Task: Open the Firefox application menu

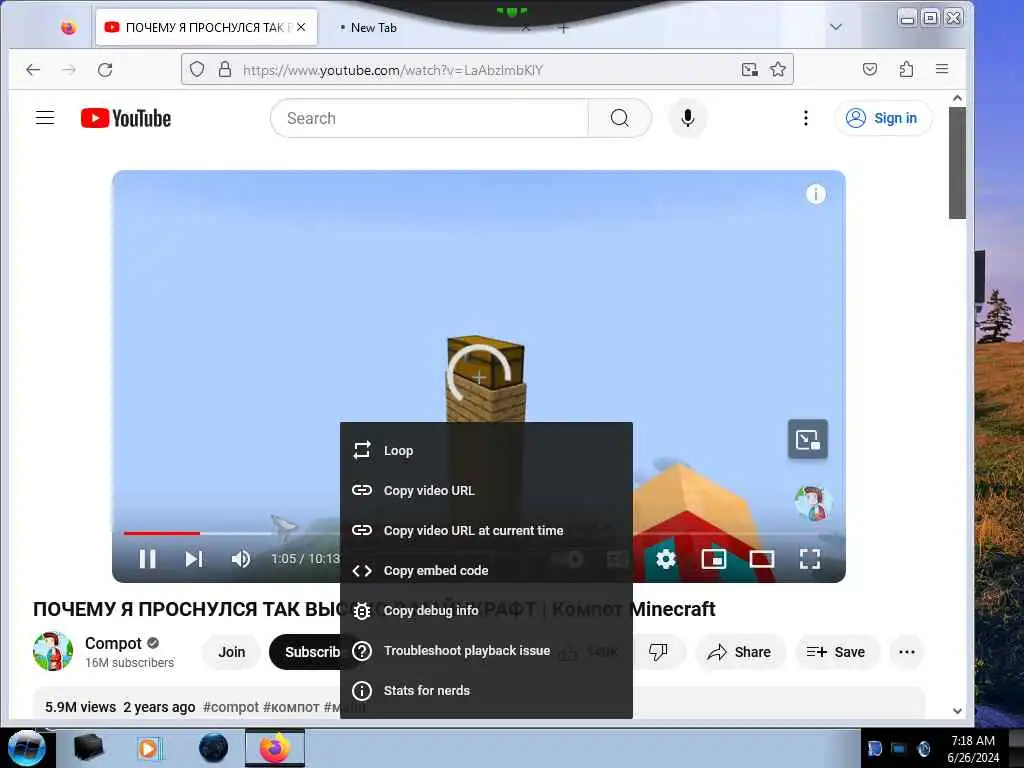Action: click(942, 69)
